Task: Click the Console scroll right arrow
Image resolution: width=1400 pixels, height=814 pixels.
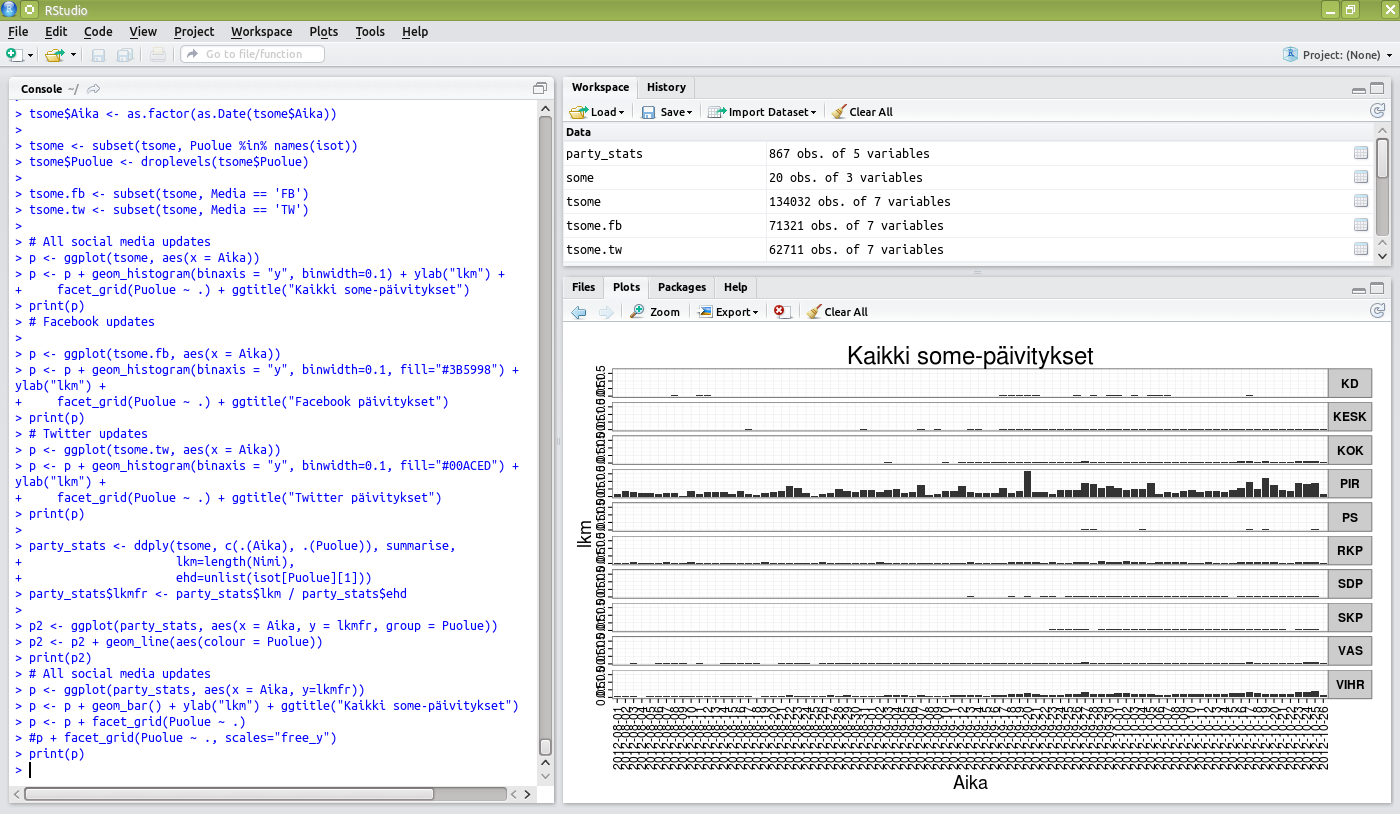Action: [528, 794]
